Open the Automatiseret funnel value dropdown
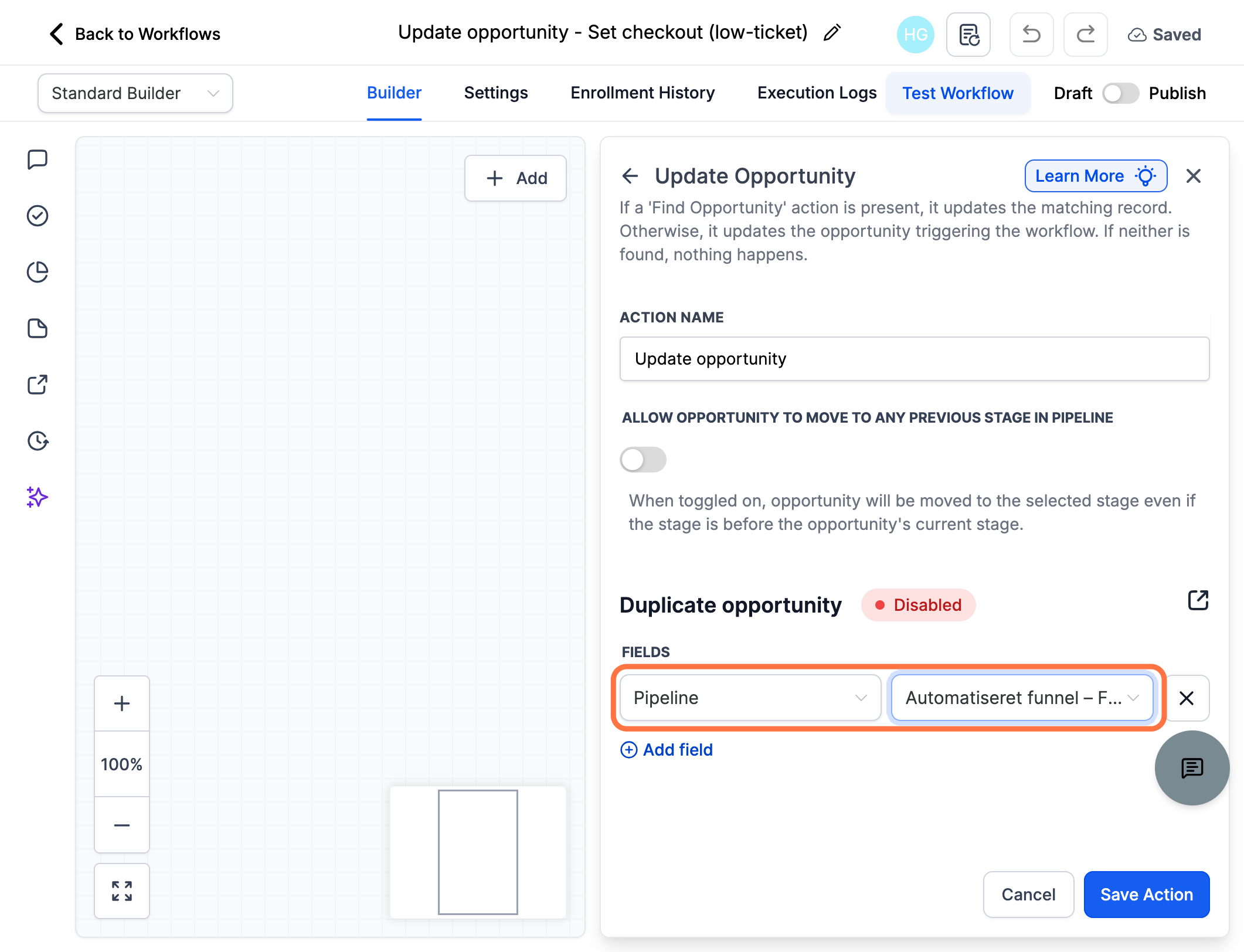The height and width of the screenshot is (952, 1244). coord(1022,698)
